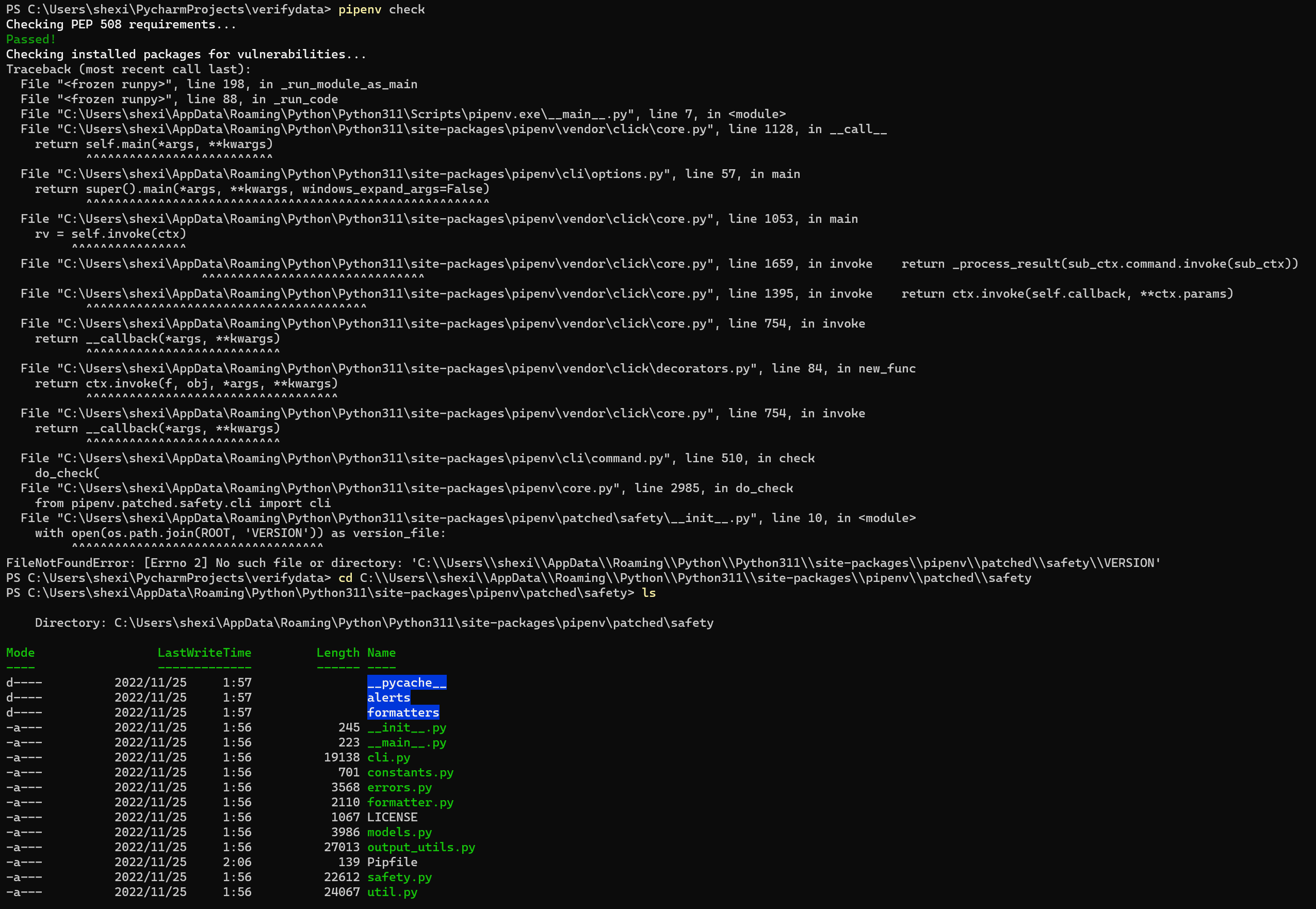This screenshot has width=1316, height=909.
Task: Select the safety.py file name
Action: point(399,877)
